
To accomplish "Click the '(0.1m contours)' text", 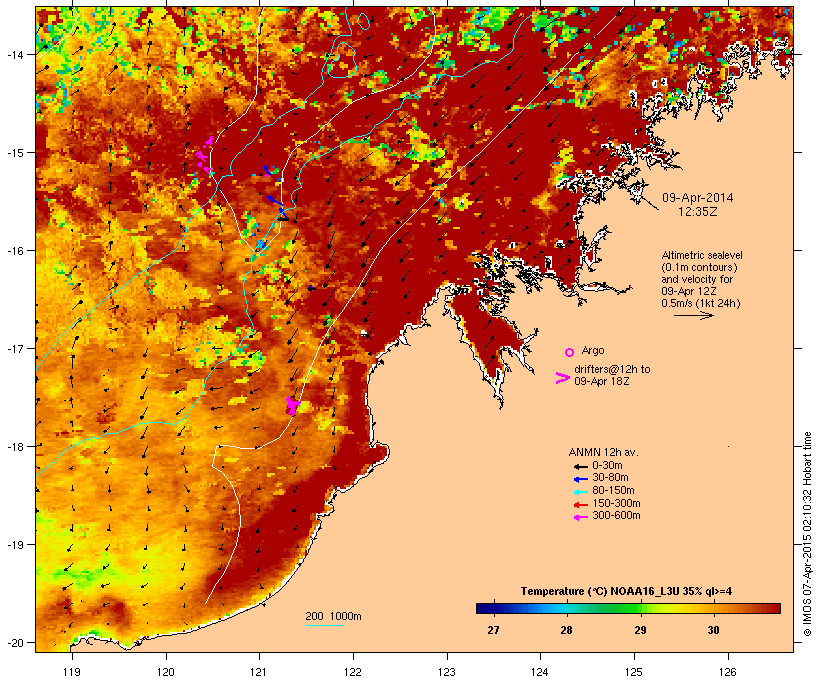I will click(700, 267).
